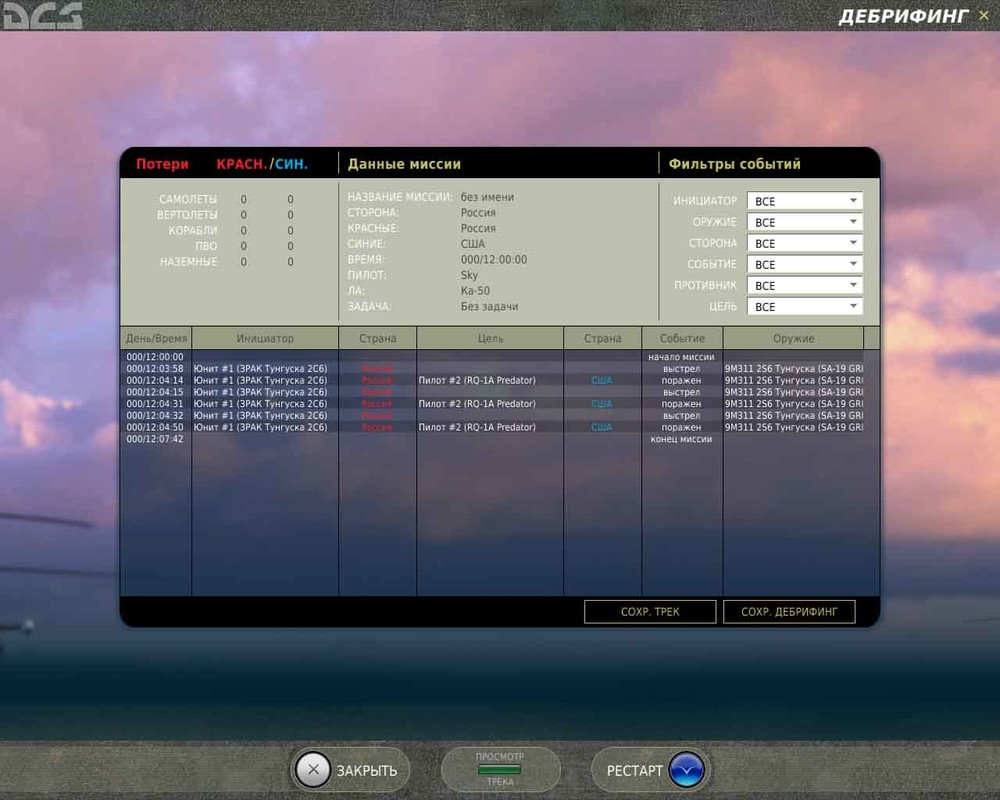This screenshot has width=1000, height=800.
Task: Click the Сохр. трек button
Action: point(650,611)
